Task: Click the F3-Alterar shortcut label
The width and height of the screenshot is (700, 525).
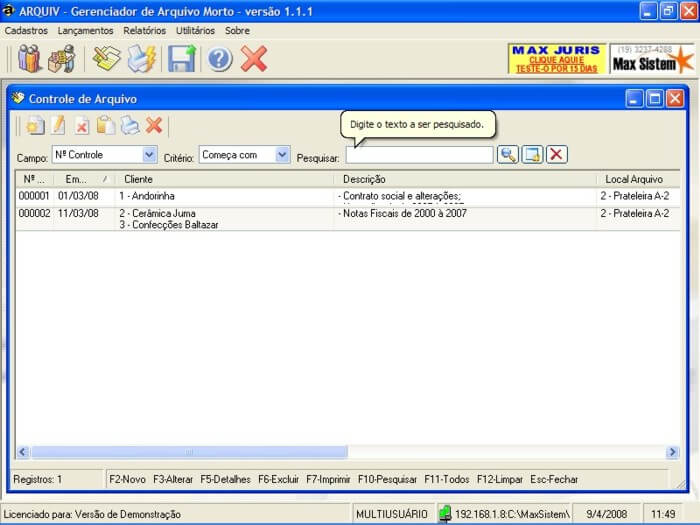Action: [173, 479]
